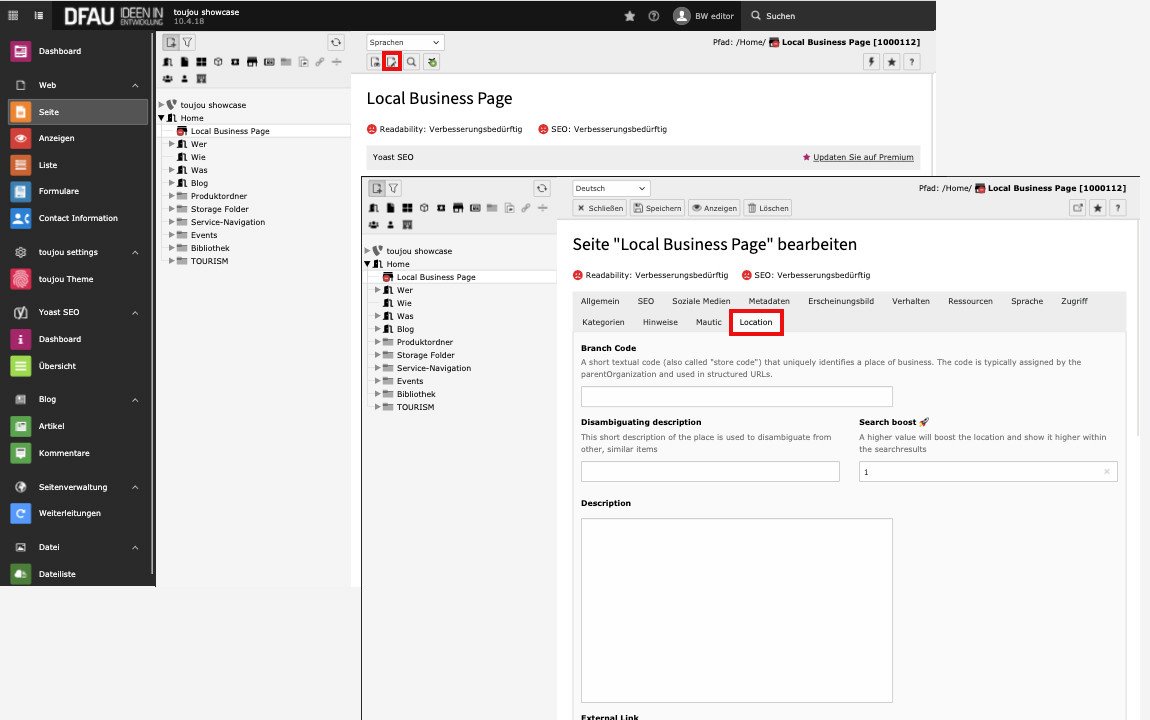Open the Deutsch language dropdown
This screenshot has width=1150, height=720.
click(611, 188)
